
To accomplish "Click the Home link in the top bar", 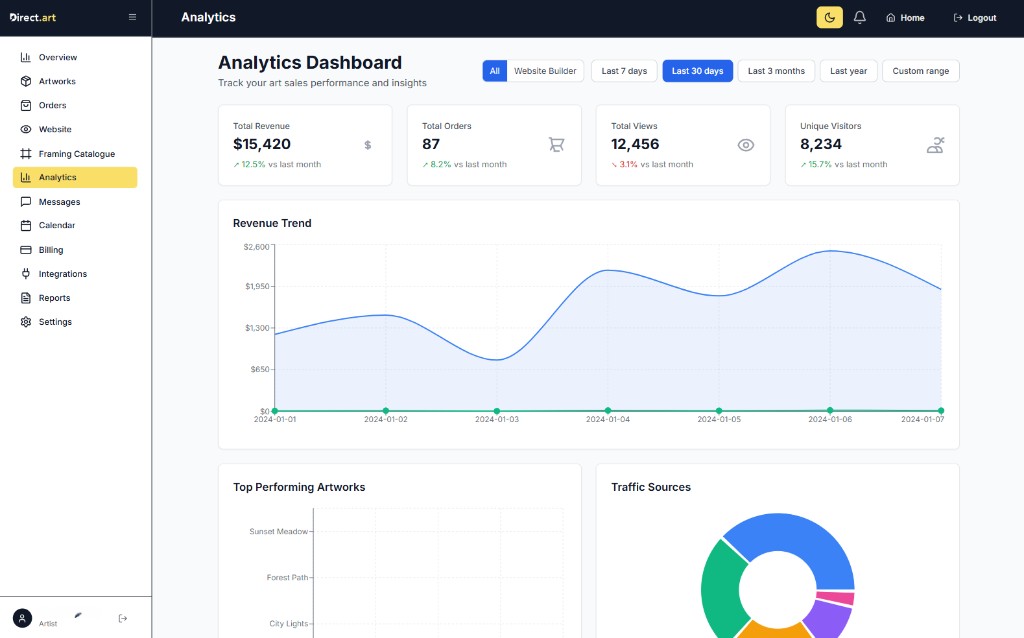I will (904, 17).
